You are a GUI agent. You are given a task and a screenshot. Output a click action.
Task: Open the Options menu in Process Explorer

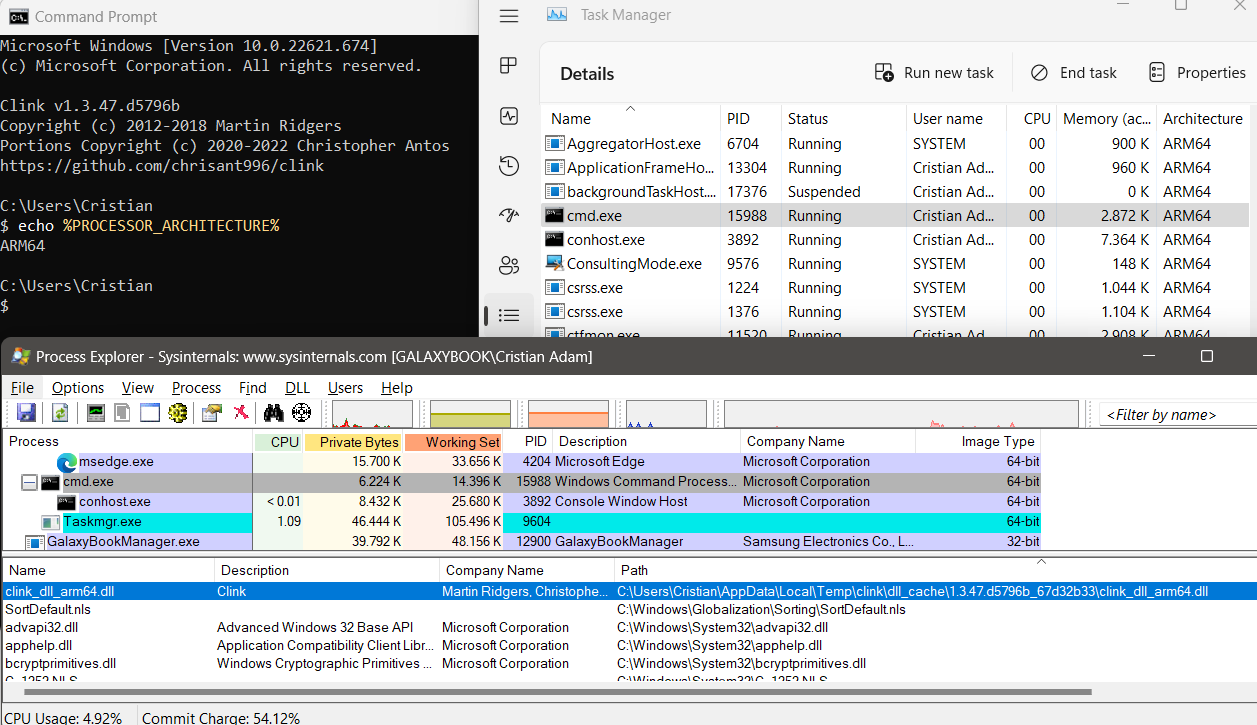tap(78, 388)
